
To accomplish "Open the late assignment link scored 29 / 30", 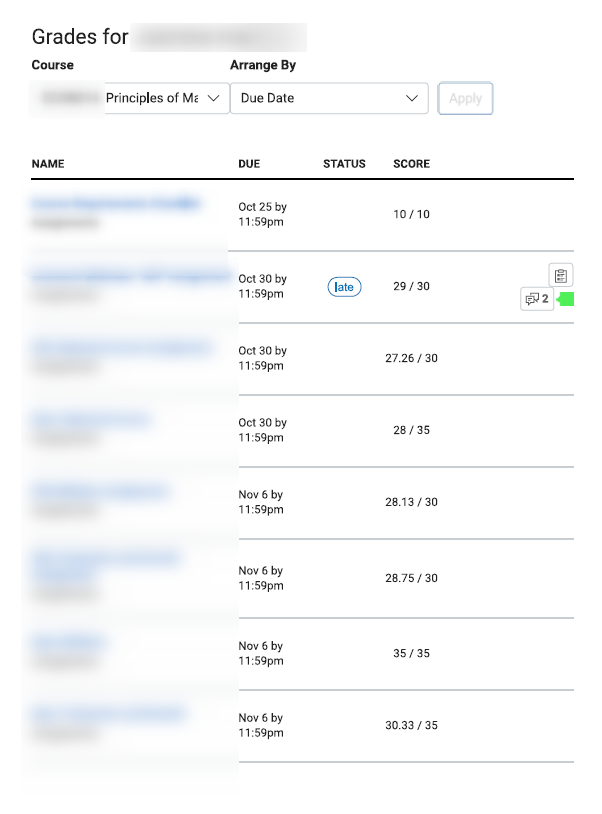I will (131, 276).
